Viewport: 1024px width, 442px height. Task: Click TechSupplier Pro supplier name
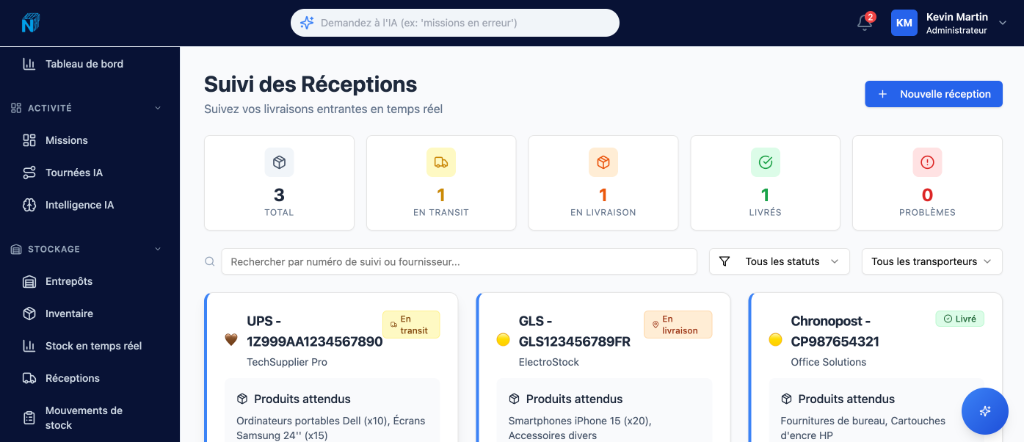coord(287,362)
